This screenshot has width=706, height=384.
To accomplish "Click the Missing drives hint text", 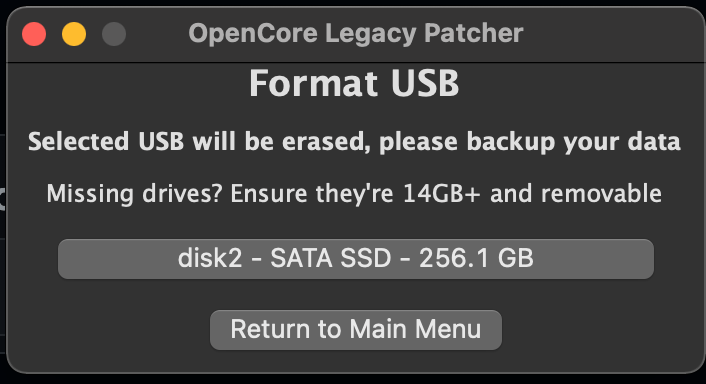I will 354,194.
